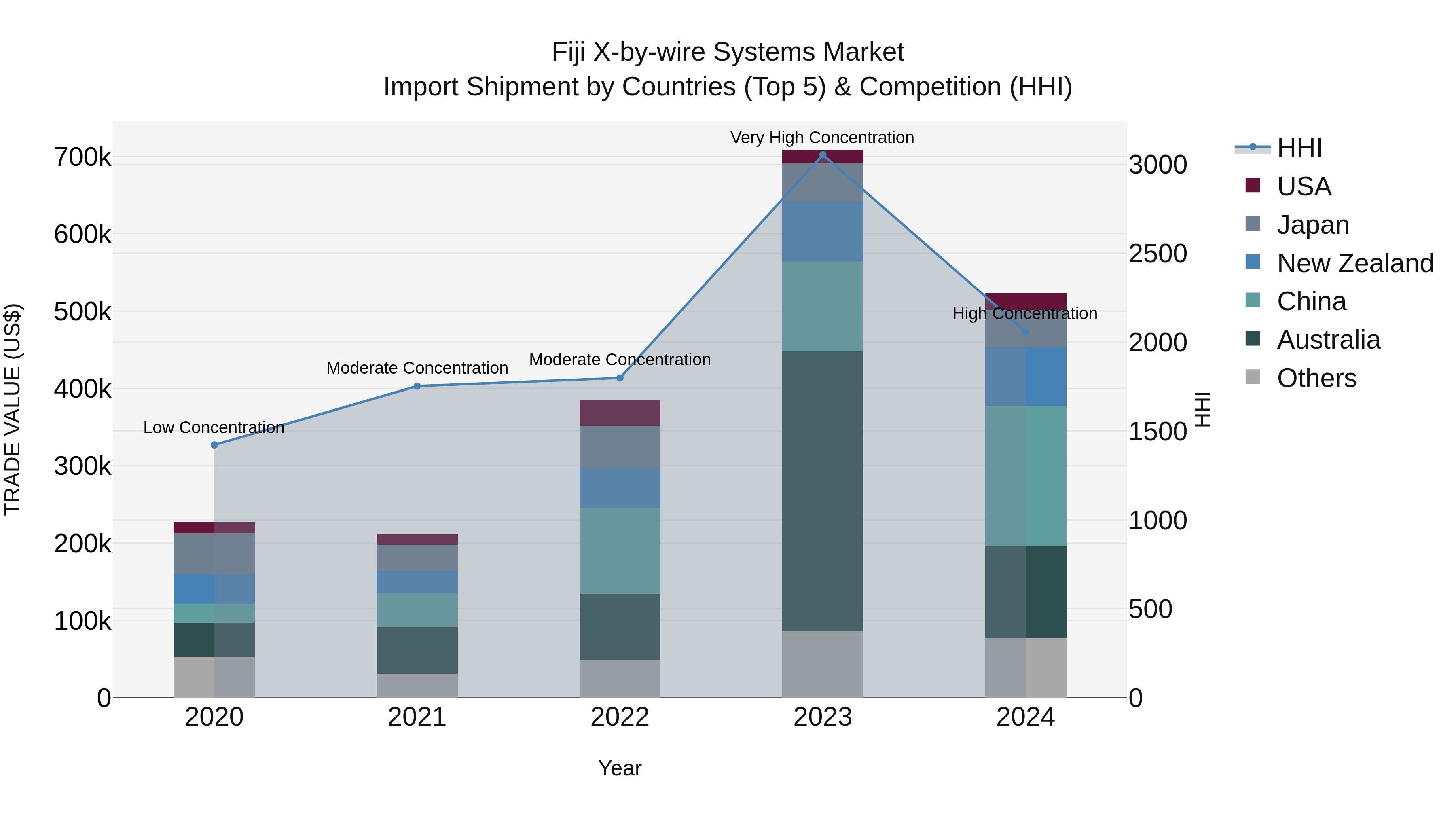Click the 'Low Concentration' annotation
The width and height of the screenshot is (1456, 819).
[x=214, y=427]
